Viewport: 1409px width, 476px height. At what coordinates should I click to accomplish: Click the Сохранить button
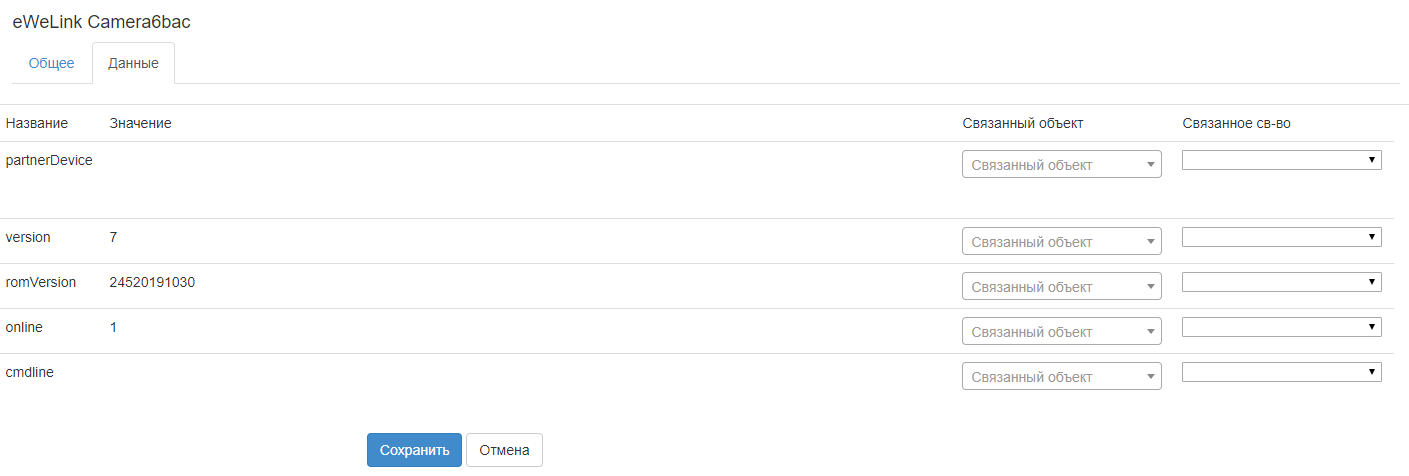tap(414, 450)
